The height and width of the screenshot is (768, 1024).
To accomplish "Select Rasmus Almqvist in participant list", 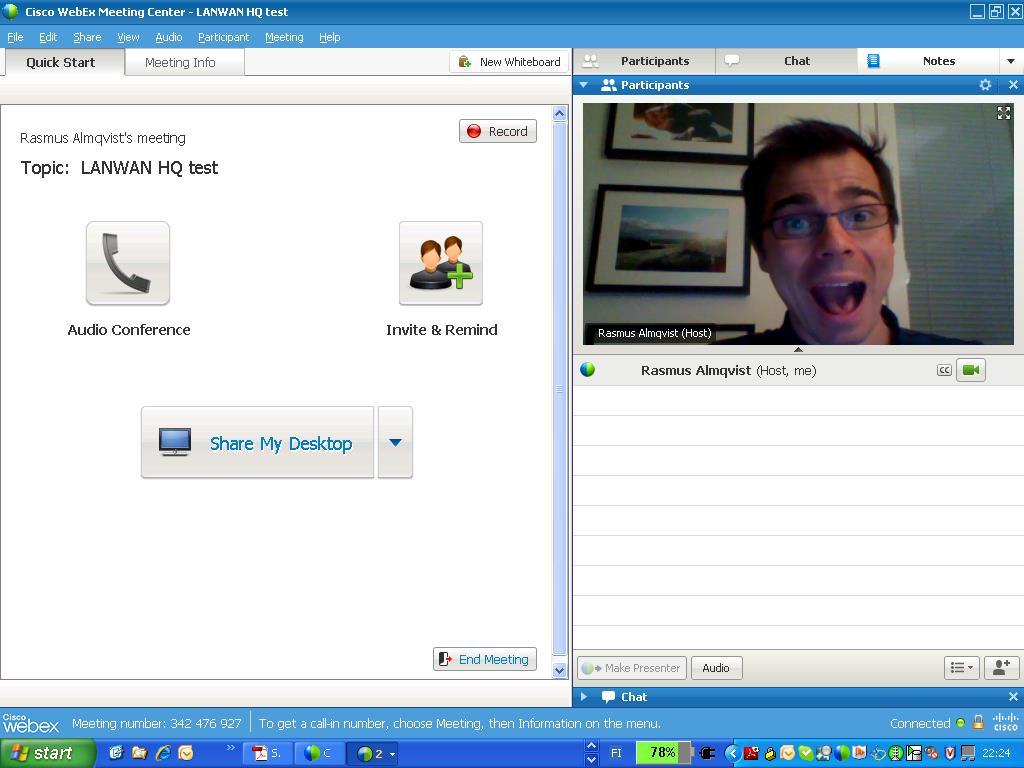I will [798, 370].
